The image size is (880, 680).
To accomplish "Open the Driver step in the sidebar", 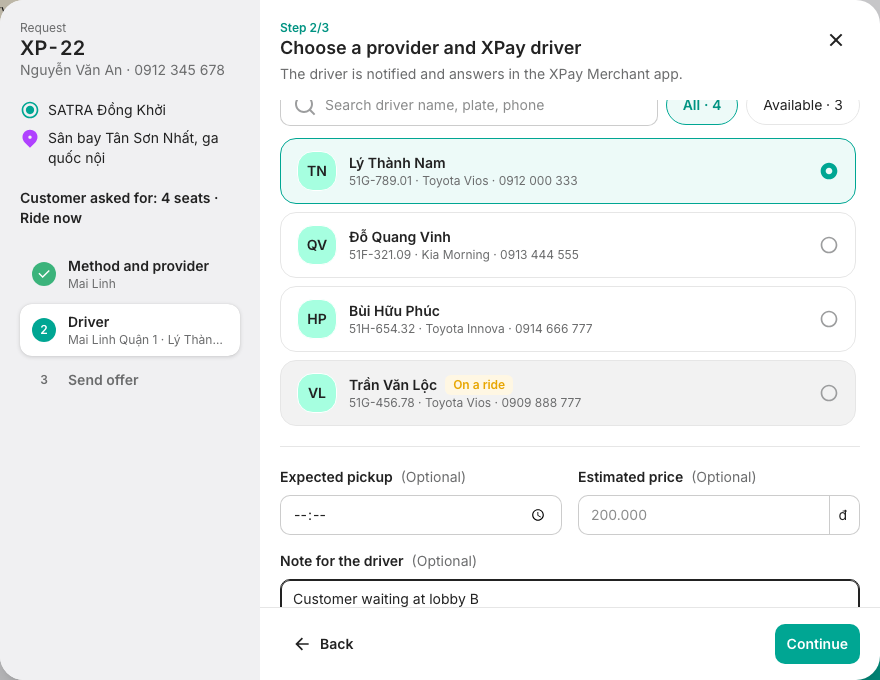I will click(130, 330).
